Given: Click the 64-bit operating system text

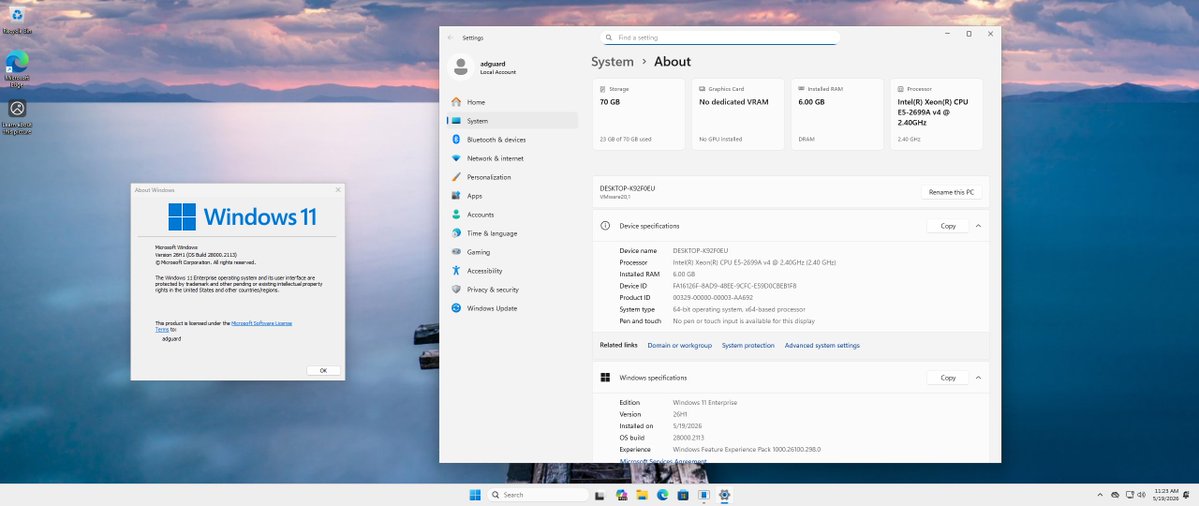Looking at the screenshot, I should tap(739, 310).
